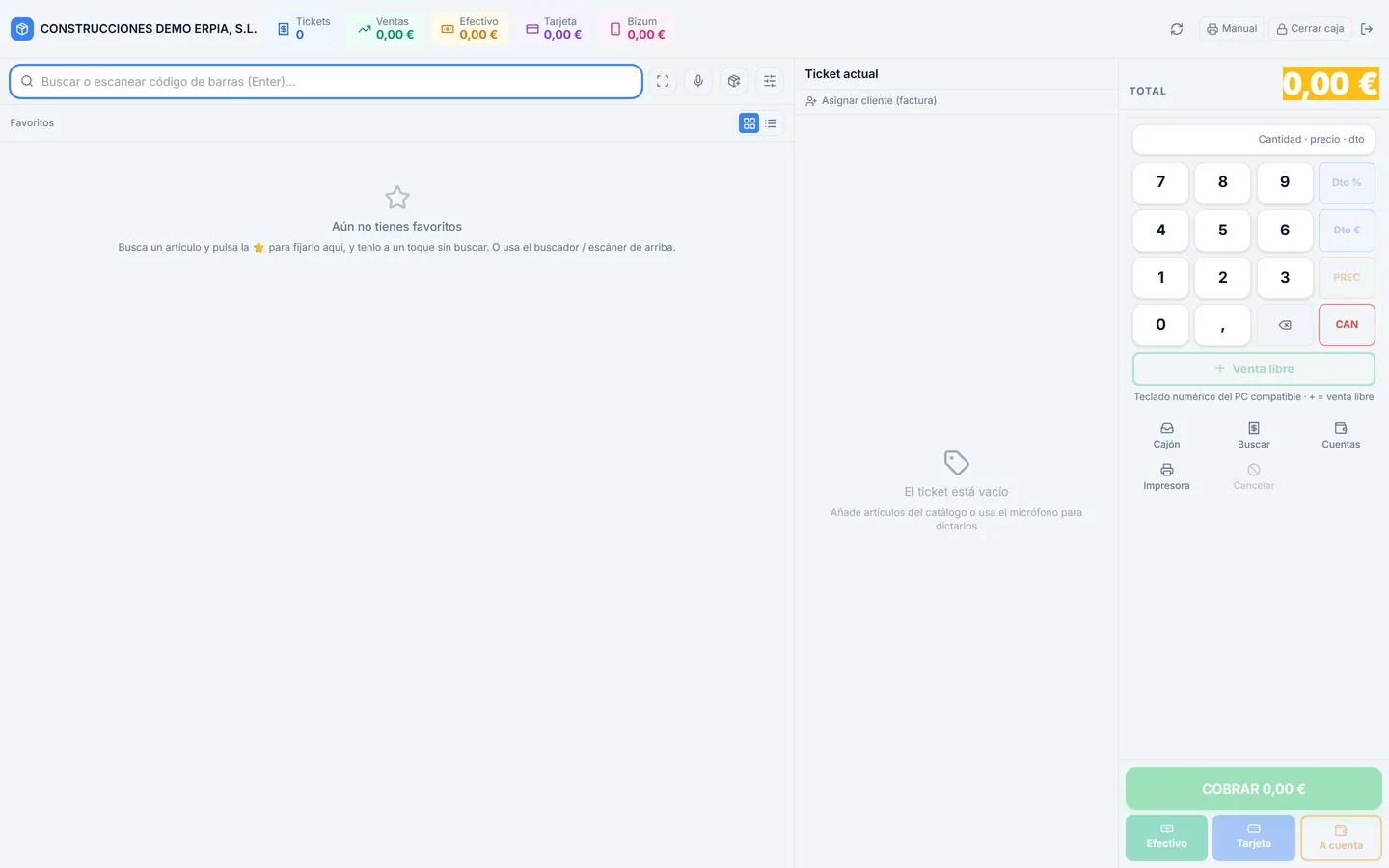
Task: Click the green COBRAR 0,00 € button
Action: click(x=1254, y=789)
